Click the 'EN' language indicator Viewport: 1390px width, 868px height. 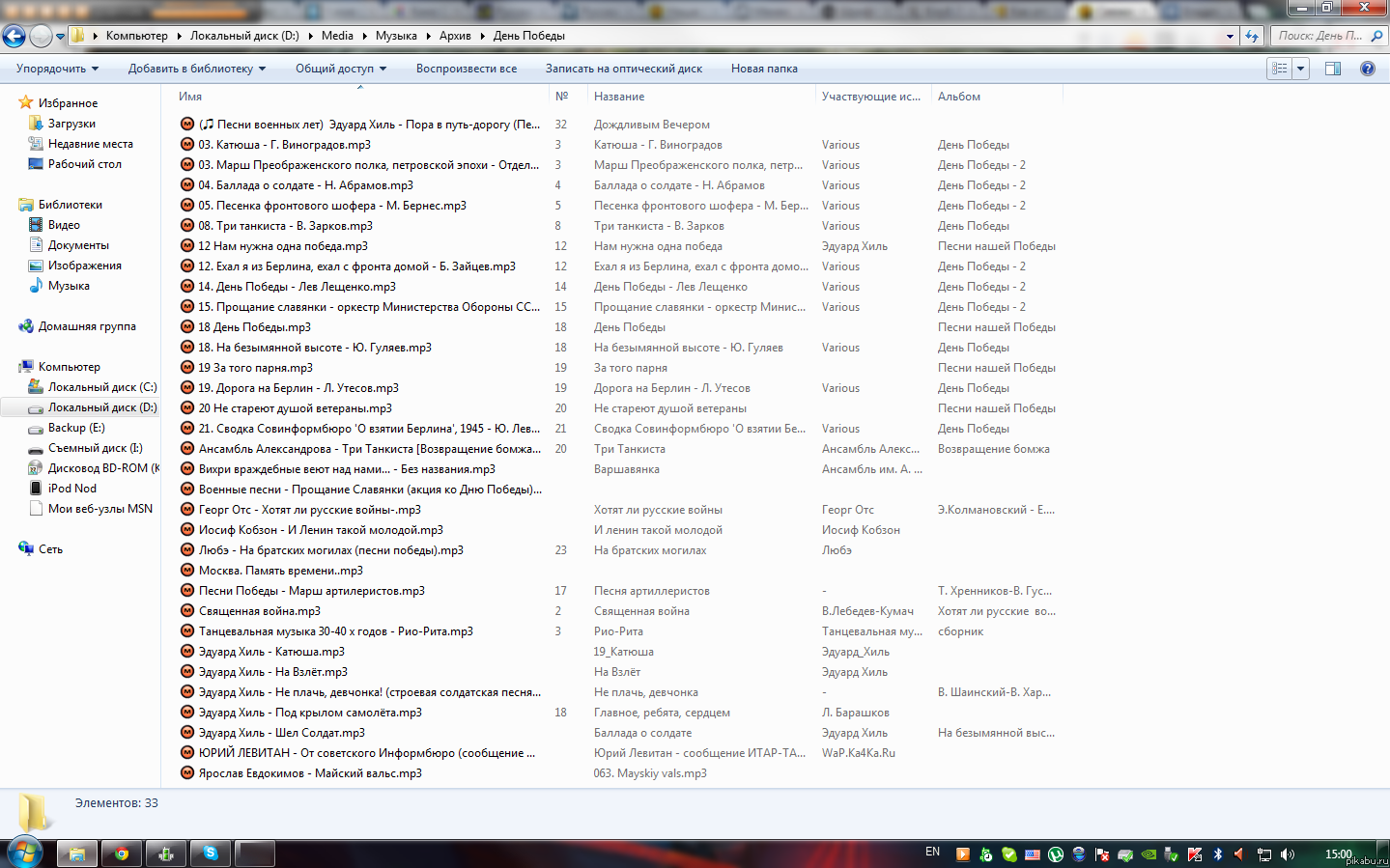(932, 853)
